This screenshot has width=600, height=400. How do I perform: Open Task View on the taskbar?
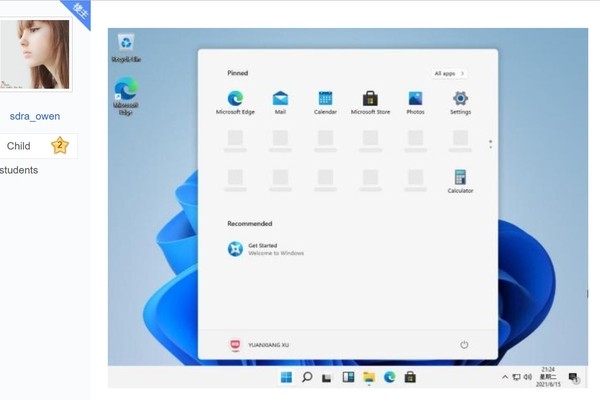click(326, 378)
